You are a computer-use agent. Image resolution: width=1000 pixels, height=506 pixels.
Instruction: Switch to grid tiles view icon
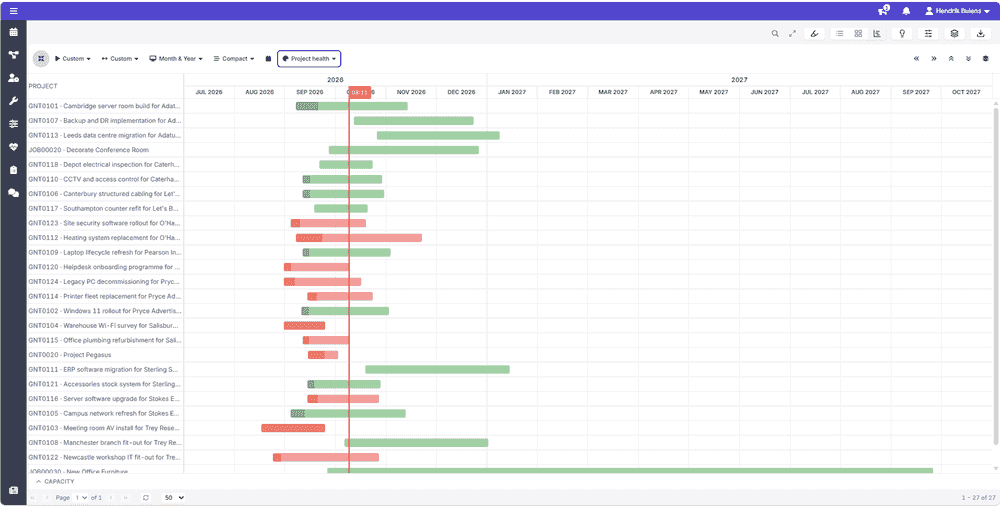[858, 34]
